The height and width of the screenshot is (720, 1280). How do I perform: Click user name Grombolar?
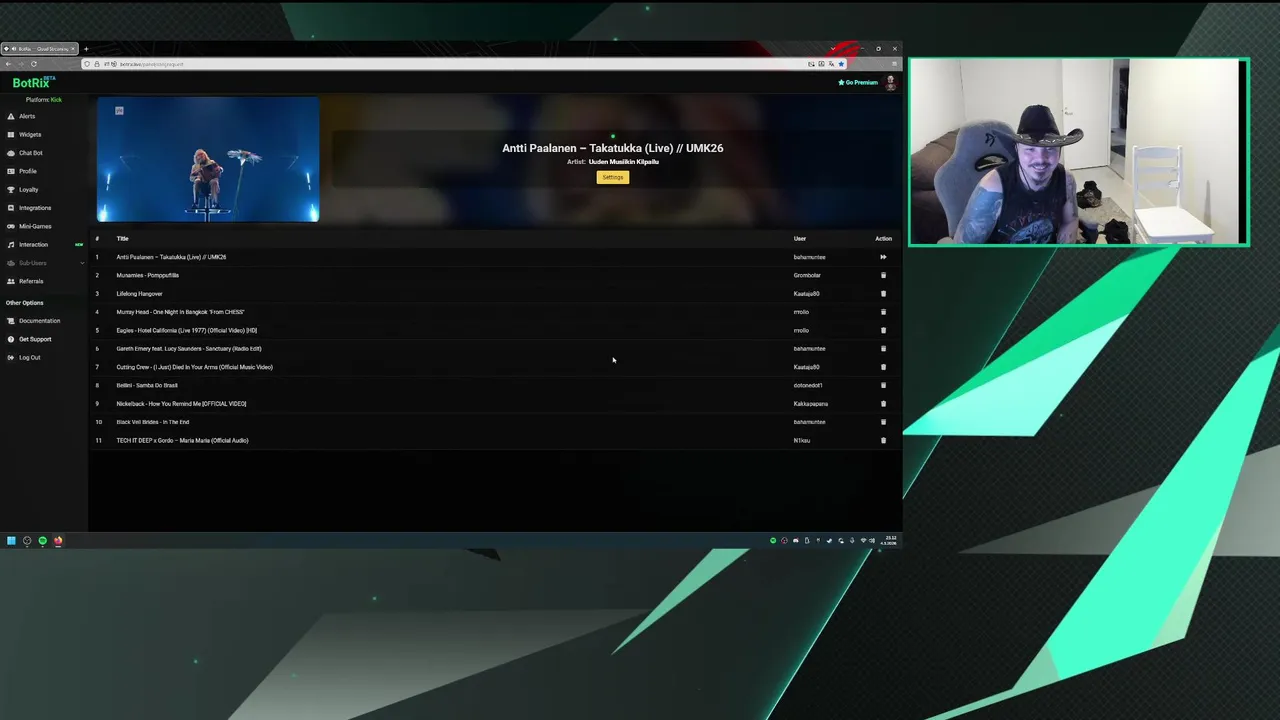(x=807, y=275)
